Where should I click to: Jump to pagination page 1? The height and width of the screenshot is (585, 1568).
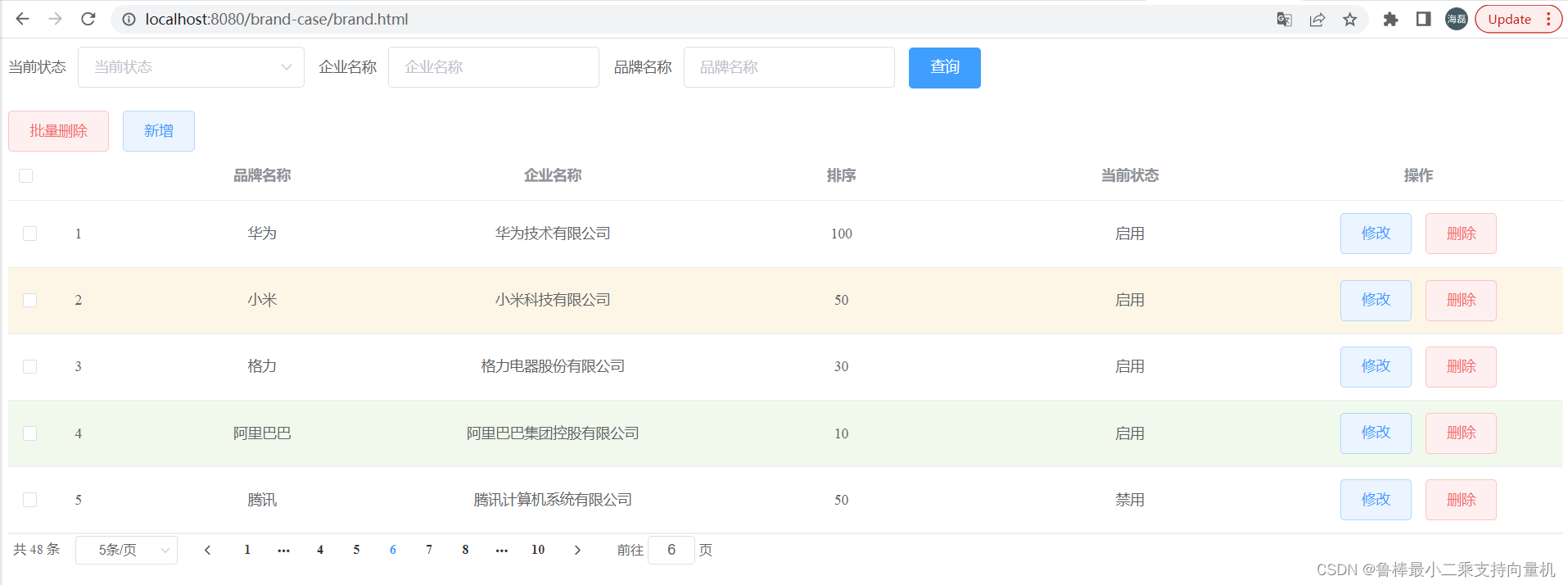247,550
